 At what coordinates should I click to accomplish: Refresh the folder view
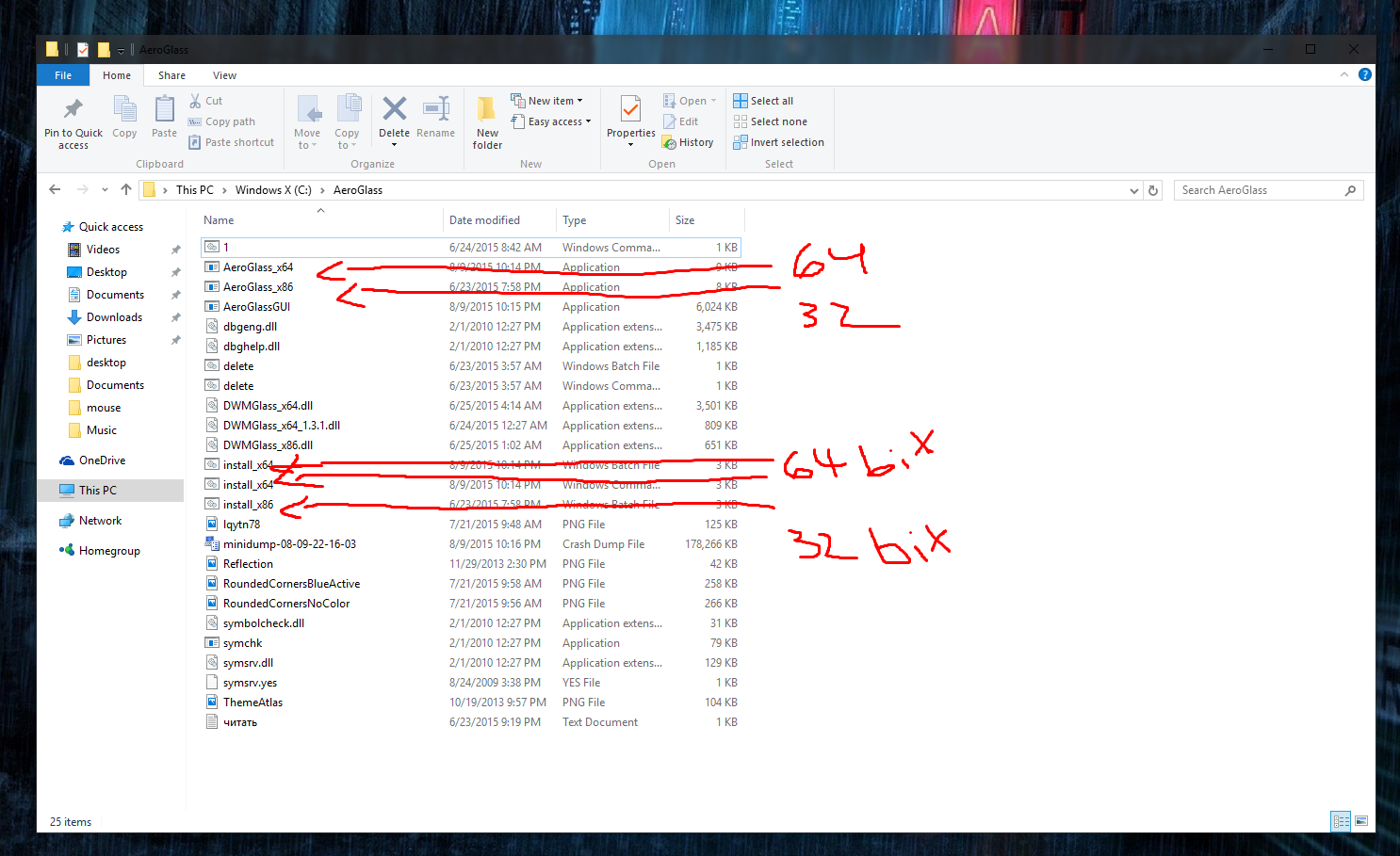(x=1153, y=190)
